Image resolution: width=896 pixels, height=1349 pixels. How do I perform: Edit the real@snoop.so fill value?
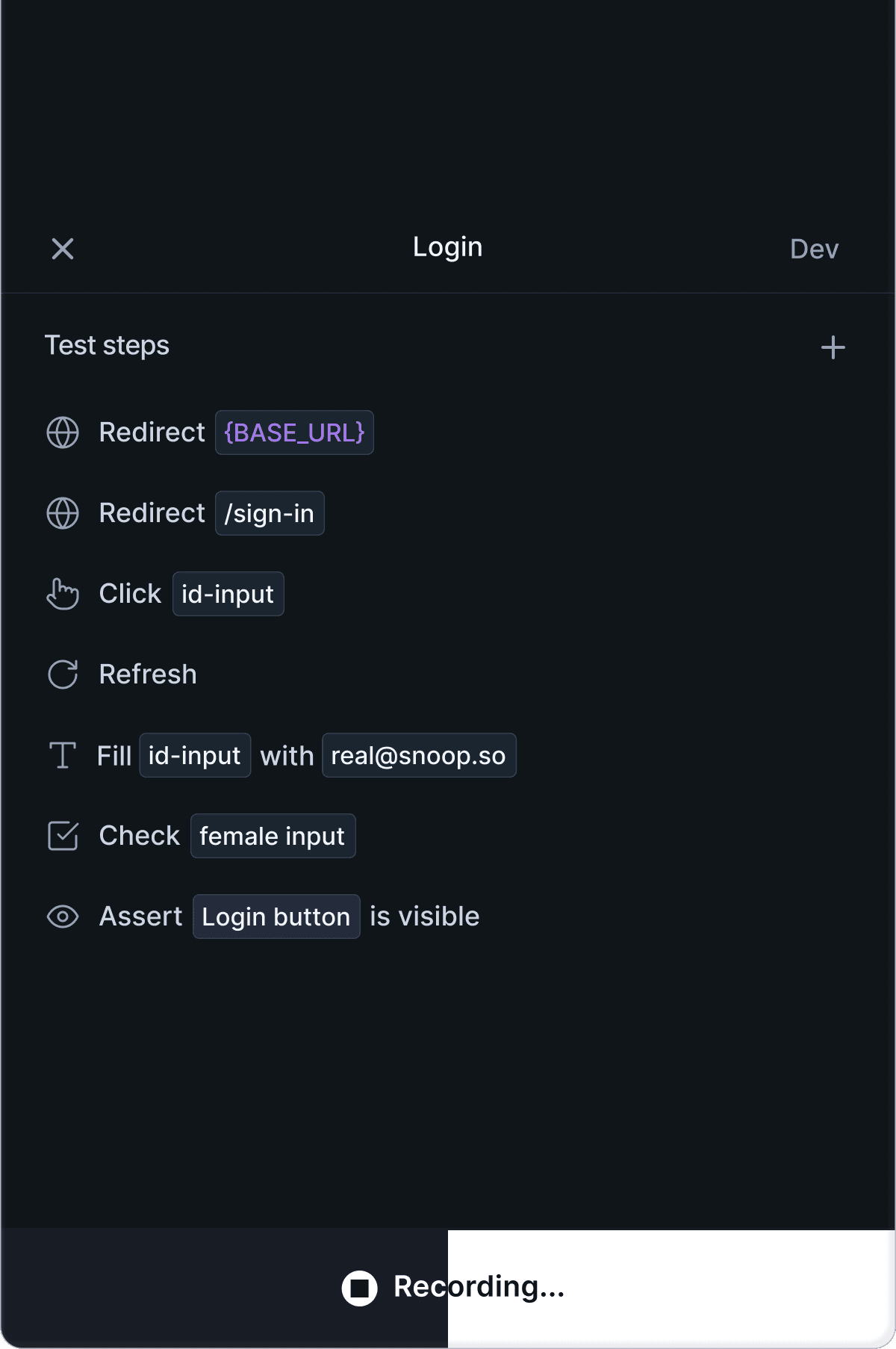coord(419,755)
